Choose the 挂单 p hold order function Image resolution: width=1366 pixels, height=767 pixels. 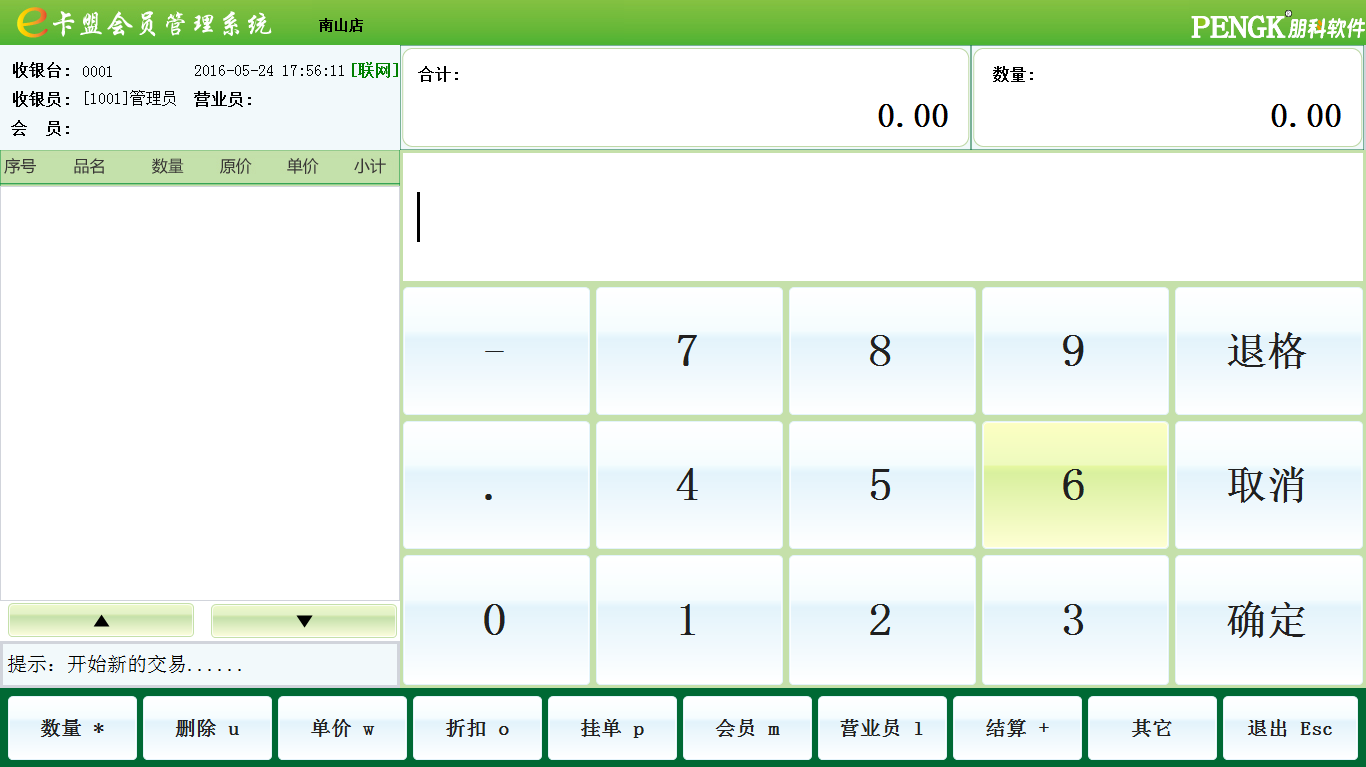[x=612, y=728]
